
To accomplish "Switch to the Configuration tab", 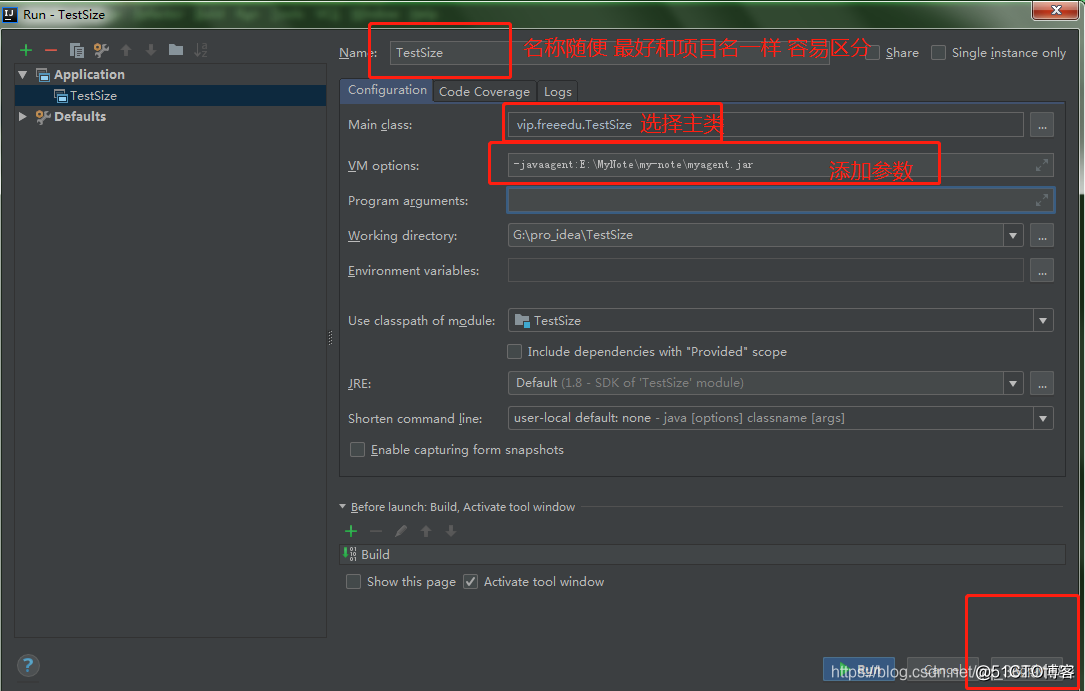I will coord(387,90).
